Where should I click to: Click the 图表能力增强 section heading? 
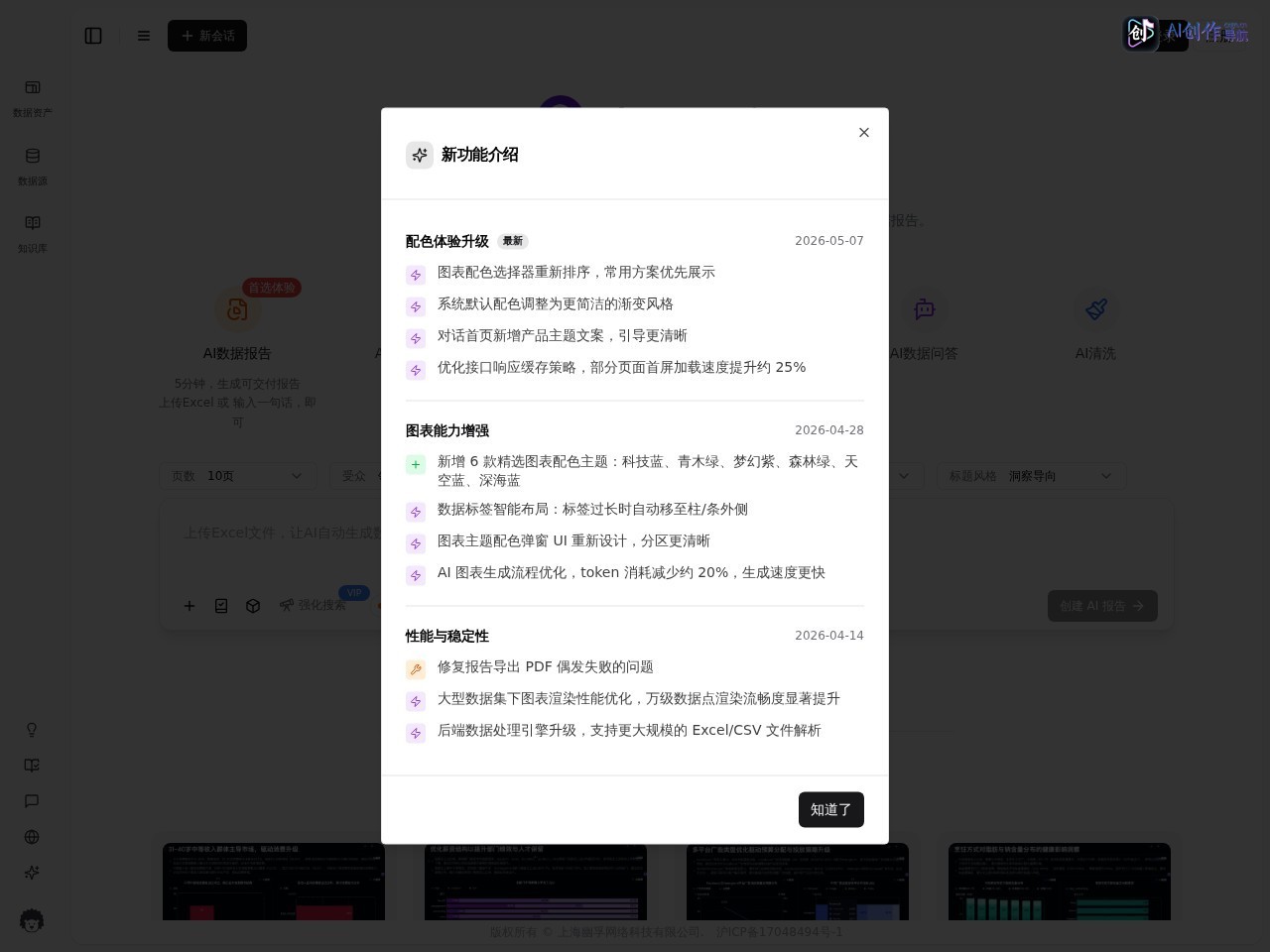click(x=447, y=430)
